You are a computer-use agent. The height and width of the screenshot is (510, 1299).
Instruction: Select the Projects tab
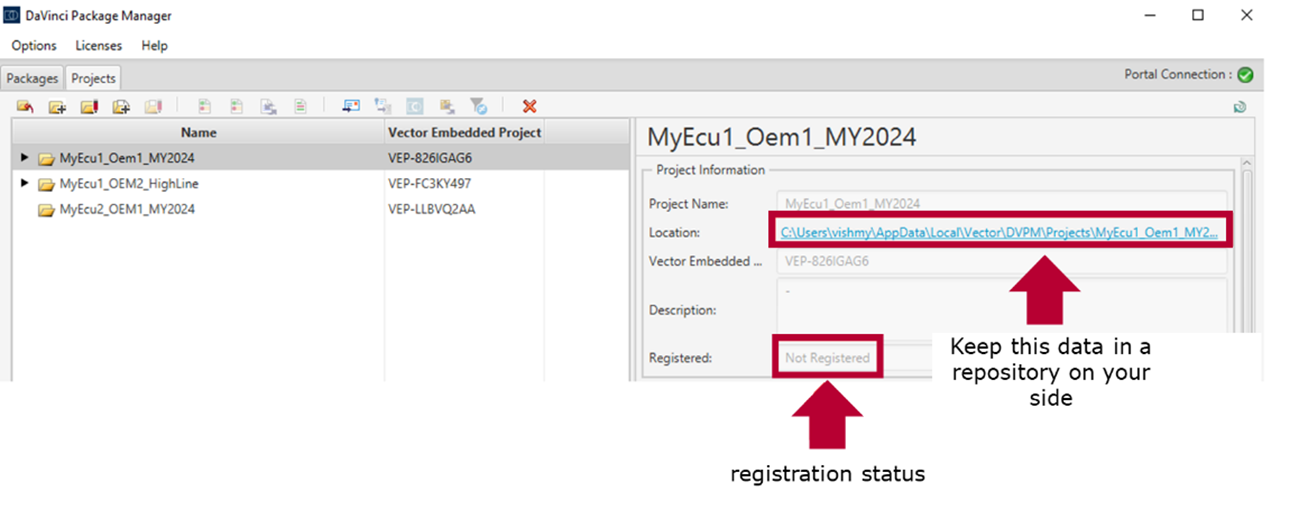[x=93, y=78]
